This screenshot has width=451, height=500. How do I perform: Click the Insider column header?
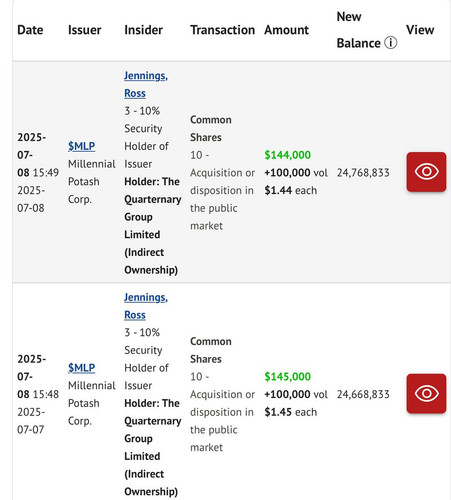[144, 30]
